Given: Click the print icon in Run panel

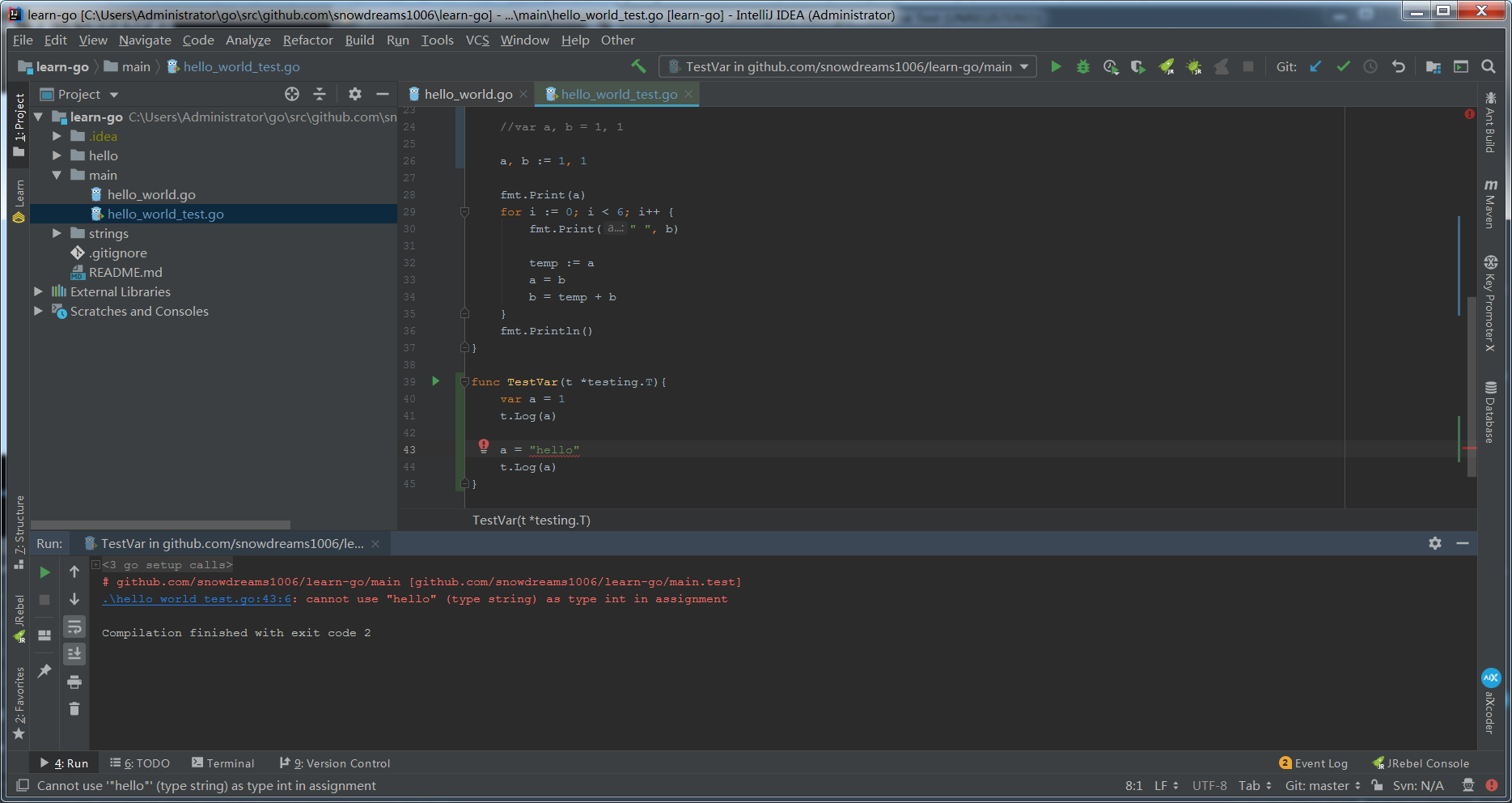Looking at the screenshot, I should pyautogui.click(x=74, y=682).
